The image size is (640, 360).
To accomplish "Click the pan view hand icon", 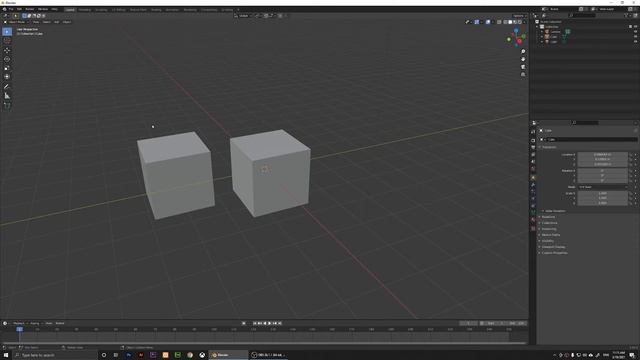I will 523,59.
